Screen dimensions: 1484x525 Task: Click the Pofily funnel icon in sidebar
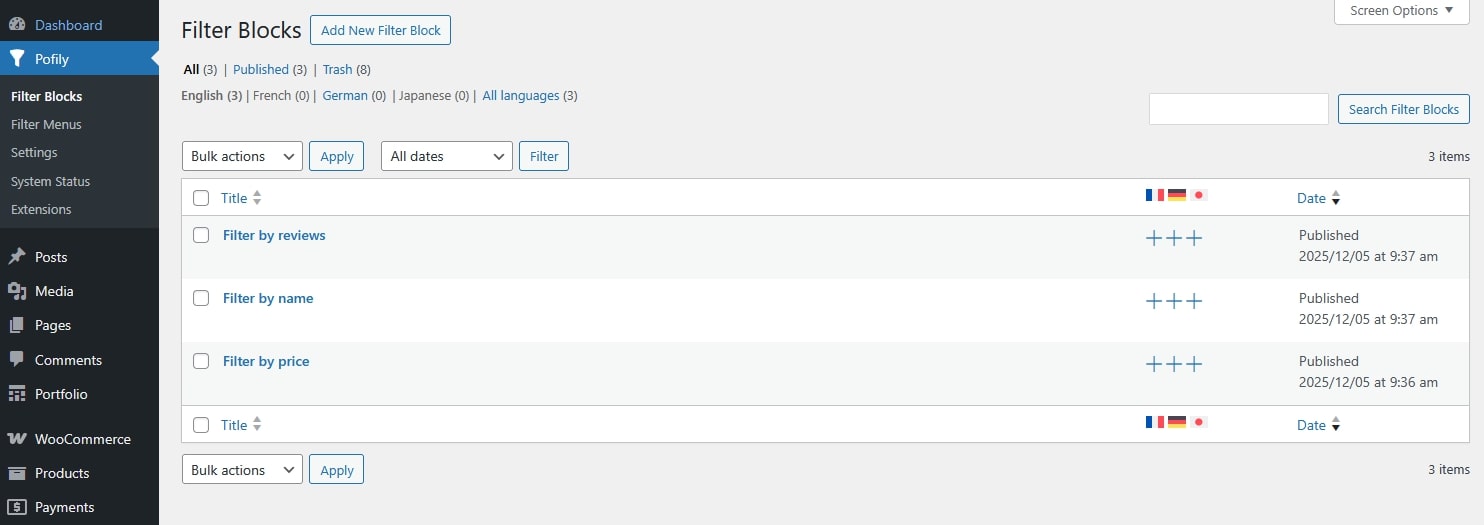pyautogui.click(x=17, y=59)
